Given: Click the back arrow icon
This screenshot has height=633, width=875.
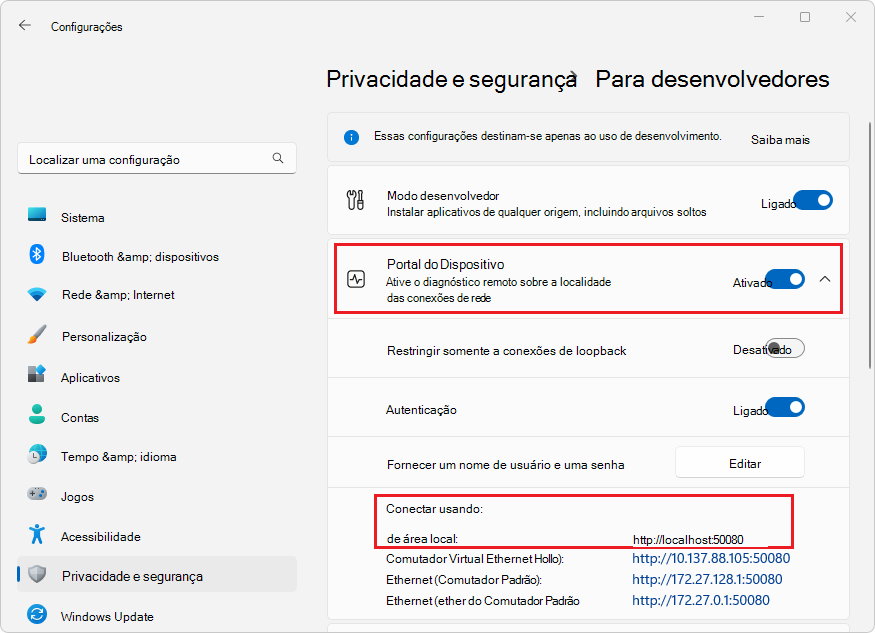Looking at the screenshot, I should point(25,26).
